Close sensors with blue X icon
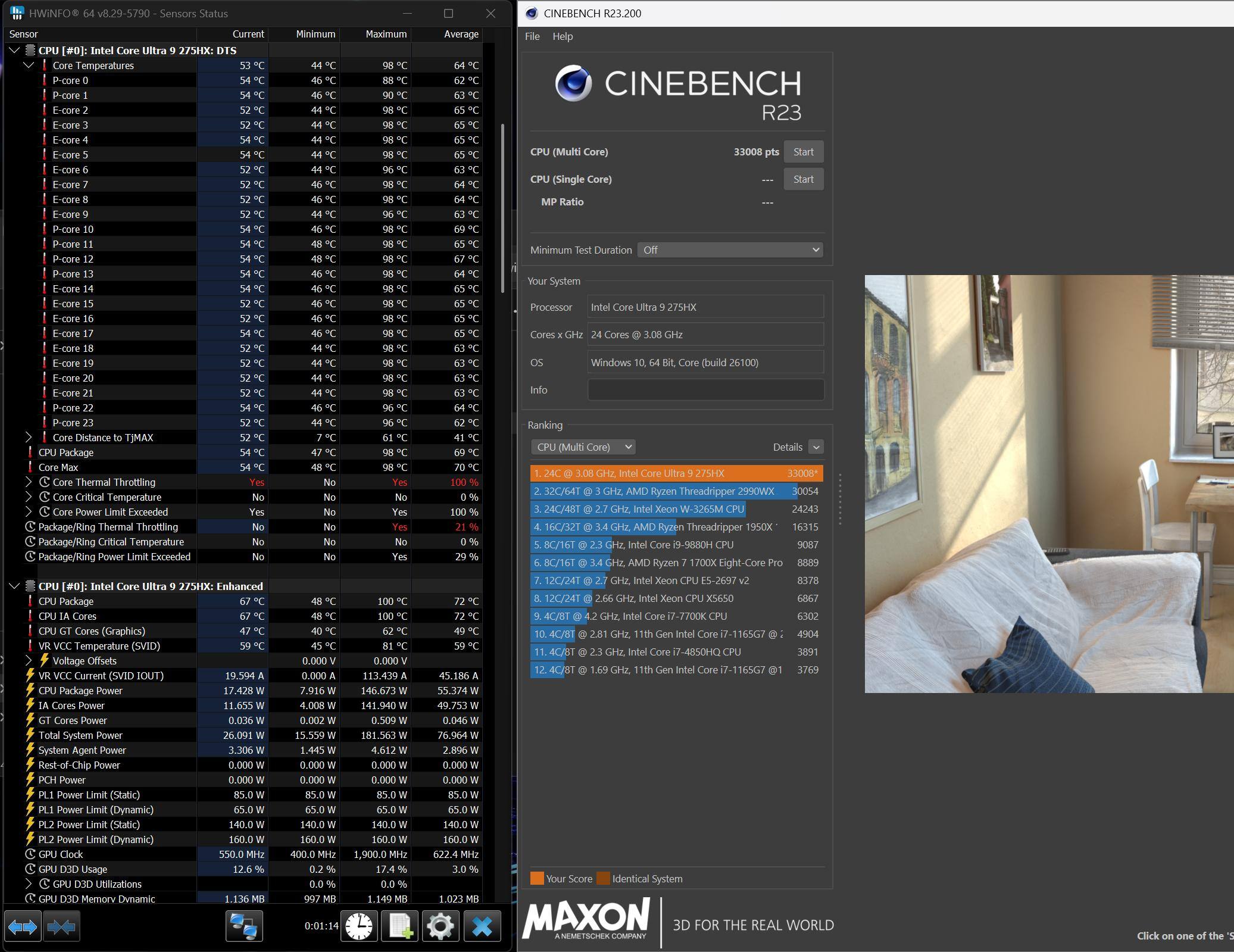1234x952 pixels. coord(482,926)
